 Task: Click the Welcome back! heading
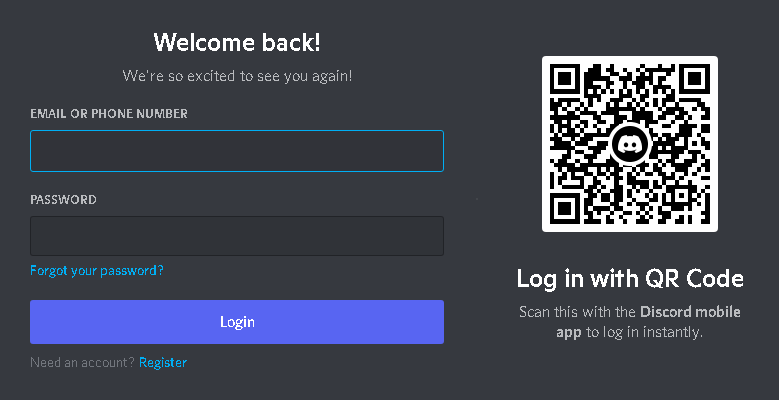[x=237, y=43]
